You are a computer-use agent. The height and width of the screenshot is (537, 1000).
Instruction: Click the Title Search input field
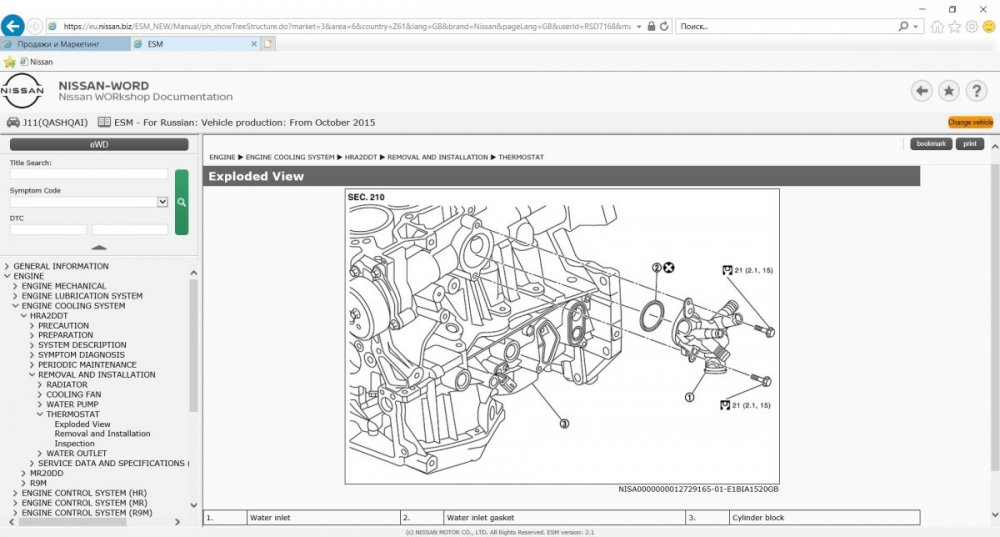tap(89, 174)
